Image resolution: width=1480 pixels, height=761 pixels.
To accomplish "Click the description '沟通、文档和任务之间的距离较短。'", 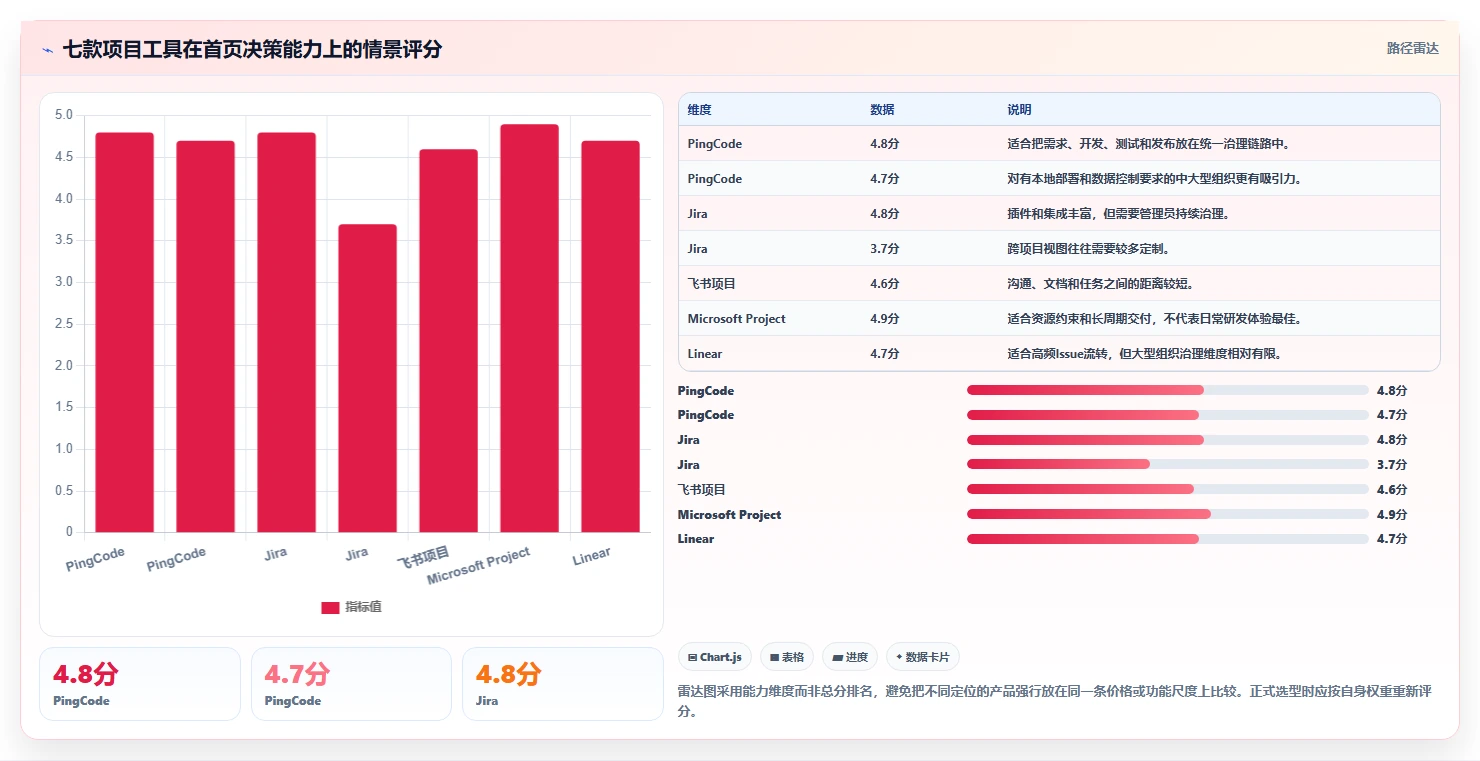I will [x=1101, y=284].
